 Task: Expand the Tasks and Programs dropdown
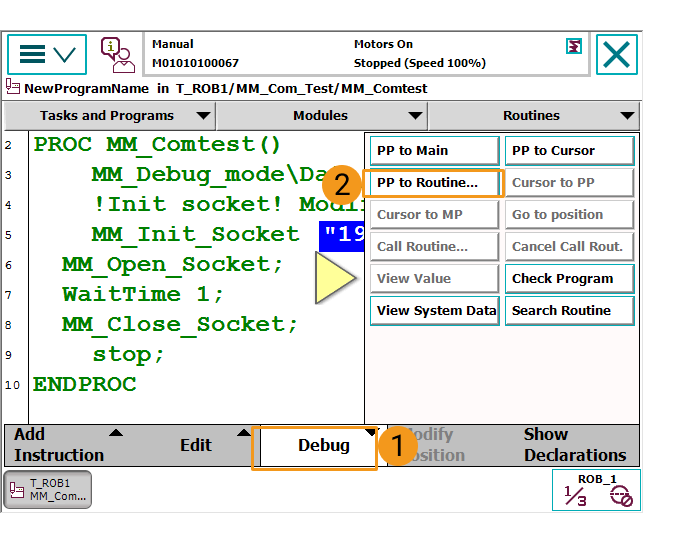point(109,115)
